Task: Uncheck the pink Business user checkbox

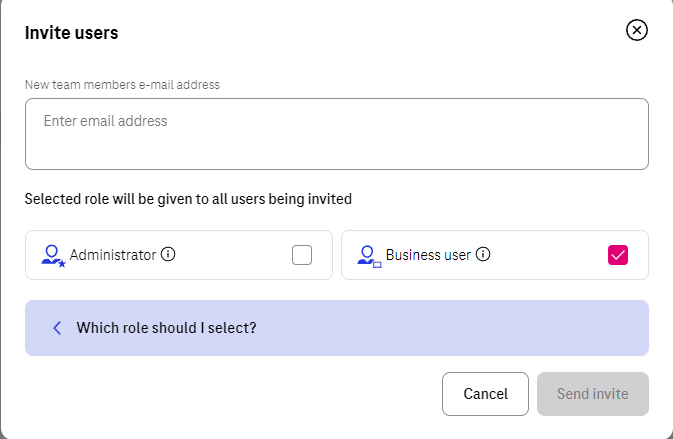Action: (618, 255)
